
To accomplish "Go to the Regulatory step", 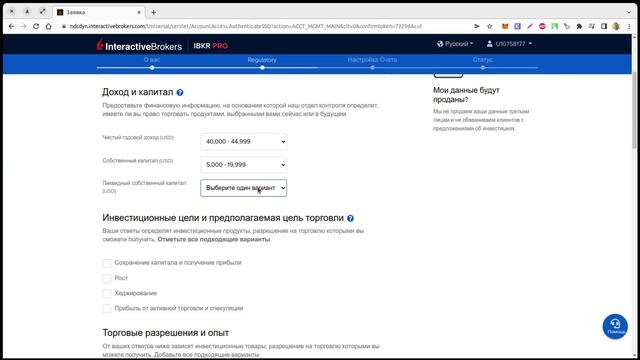I will point(262,60).
